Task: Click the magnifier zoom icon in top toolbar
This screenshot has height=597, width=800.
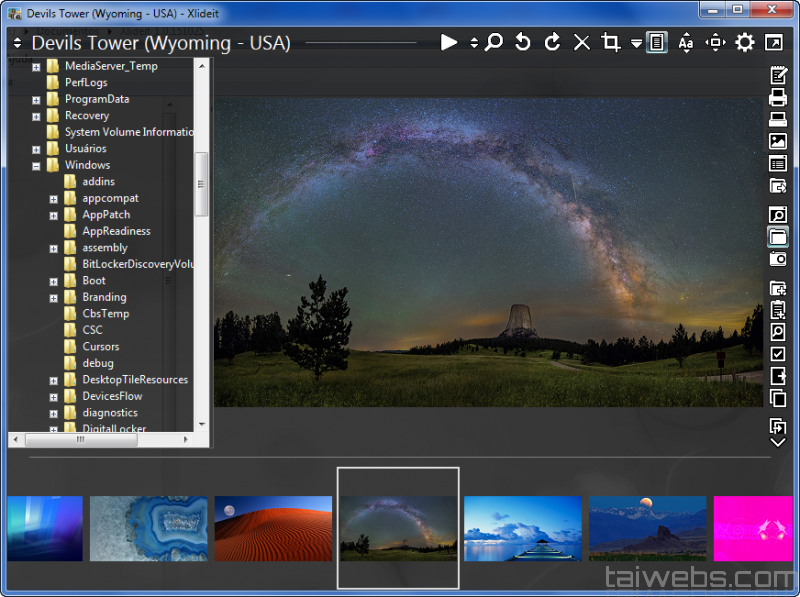Action: tap(494, 42)
